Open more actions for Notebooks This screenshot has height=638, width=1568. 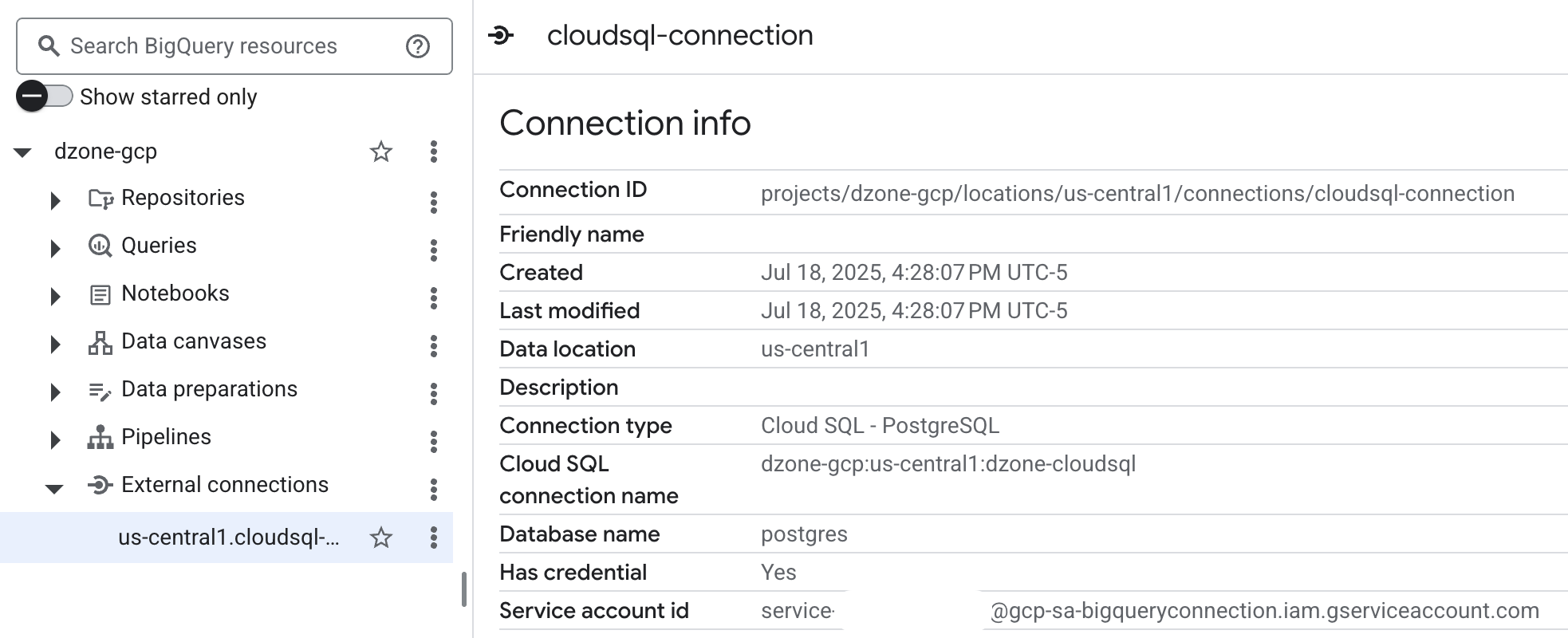coord(434,298)
